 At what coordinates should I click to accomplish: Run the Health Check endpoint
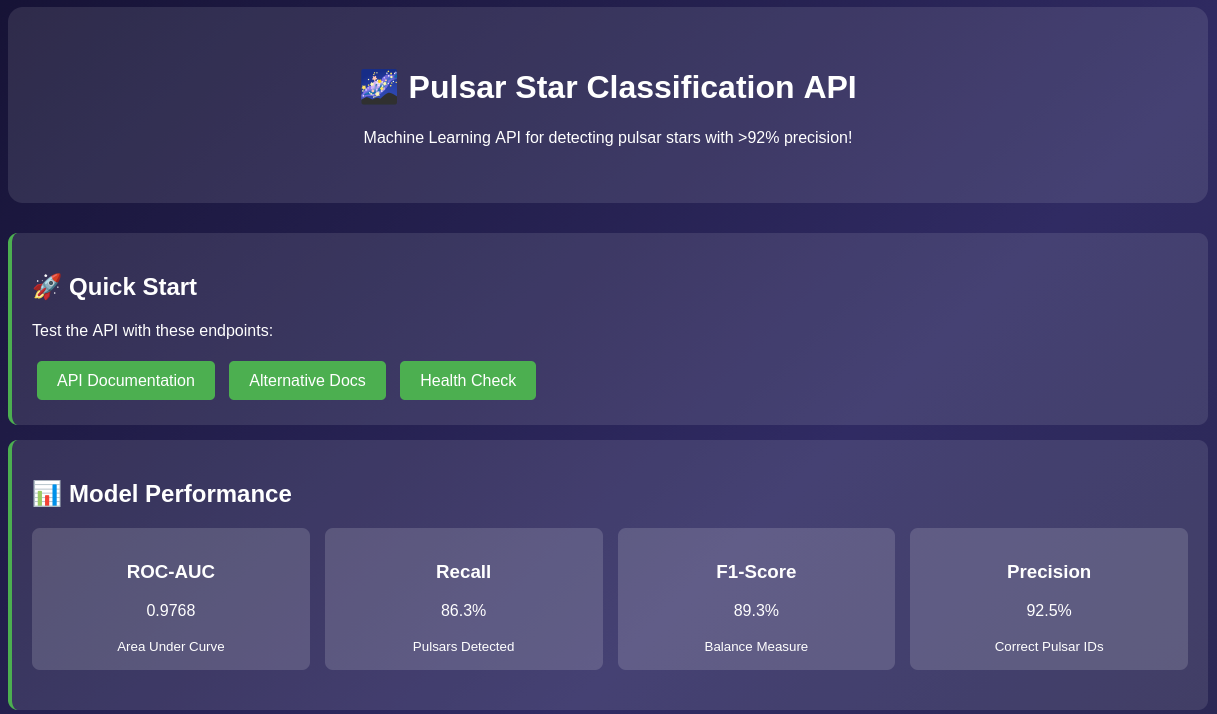(x=468, y=381)
